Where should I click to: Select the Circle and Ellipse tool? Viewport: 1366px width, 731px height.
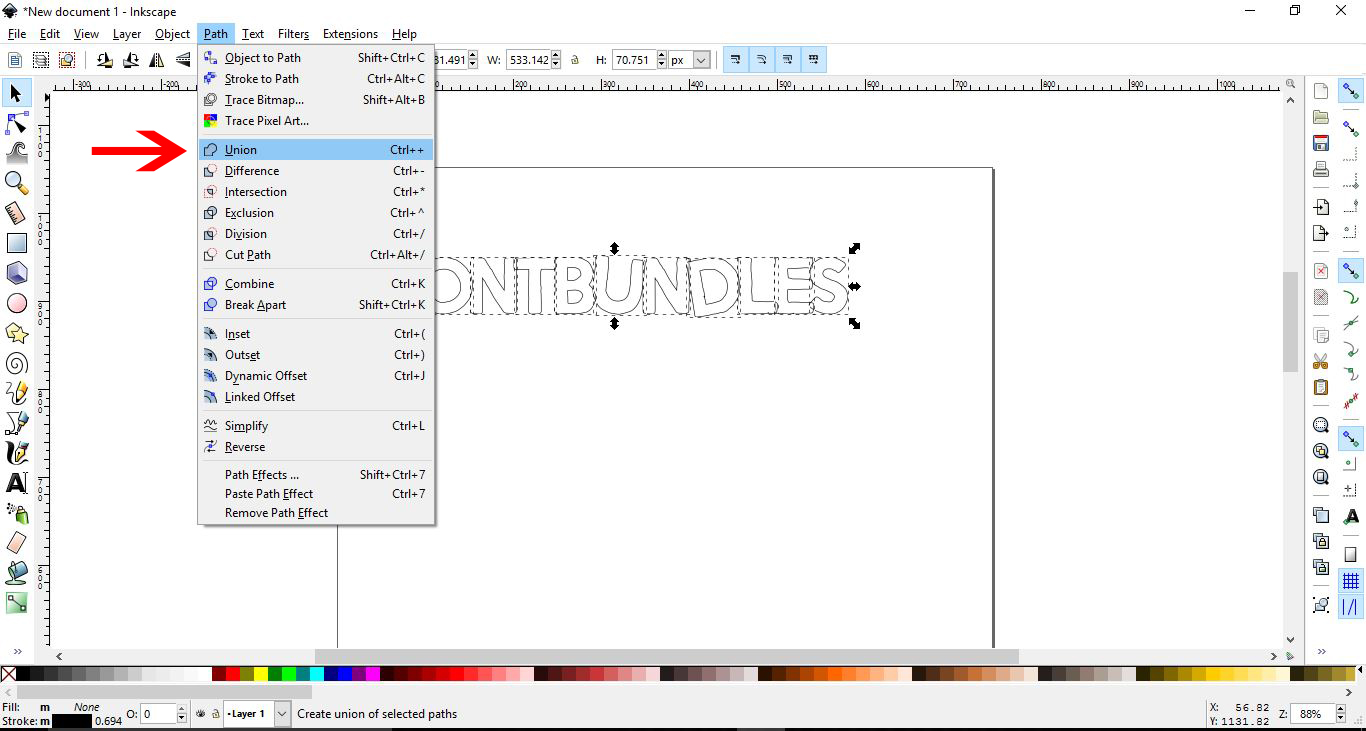pos(16,303)
